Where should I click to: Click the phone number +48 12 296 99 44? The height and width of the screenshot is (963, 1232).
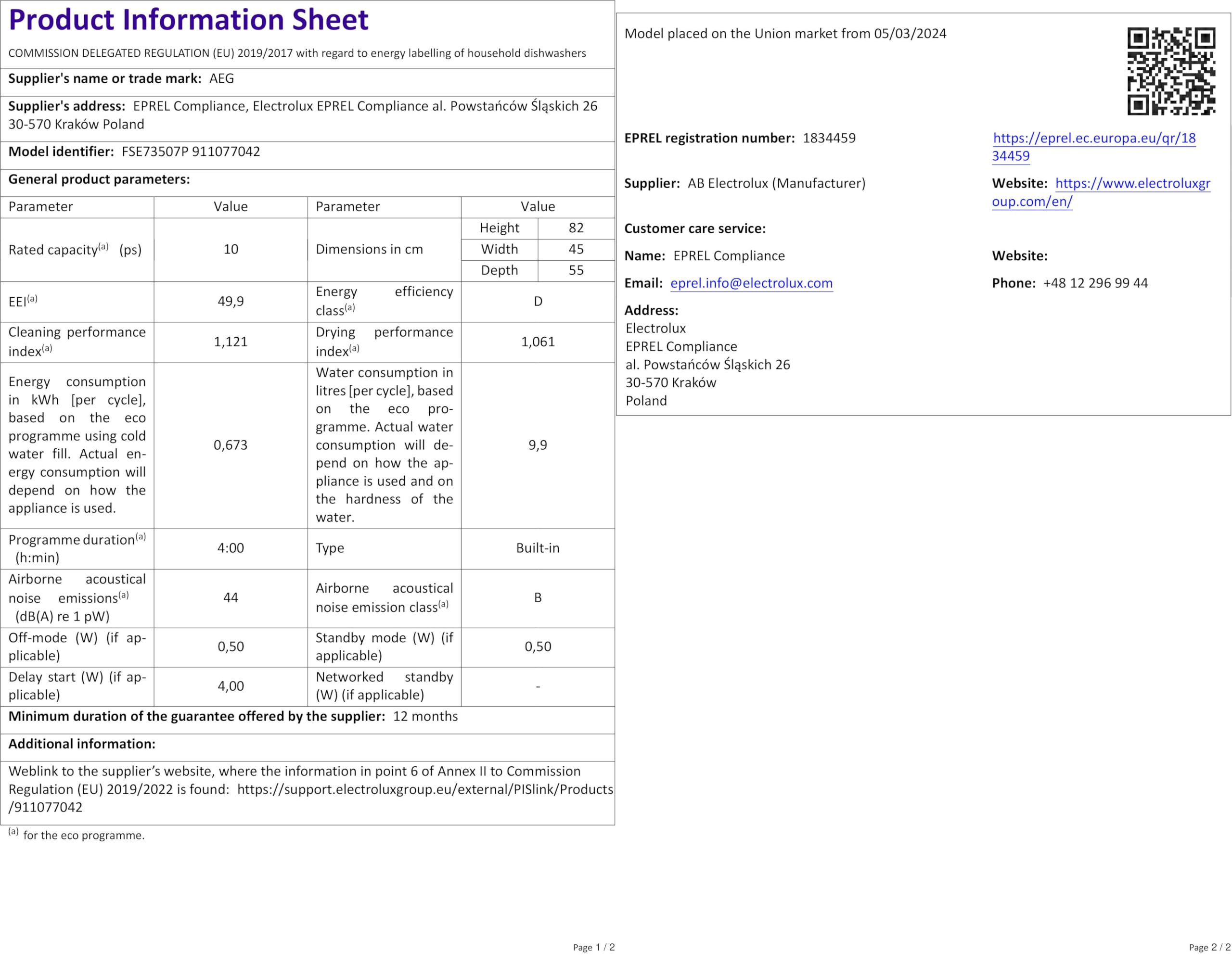point(1095,283)
